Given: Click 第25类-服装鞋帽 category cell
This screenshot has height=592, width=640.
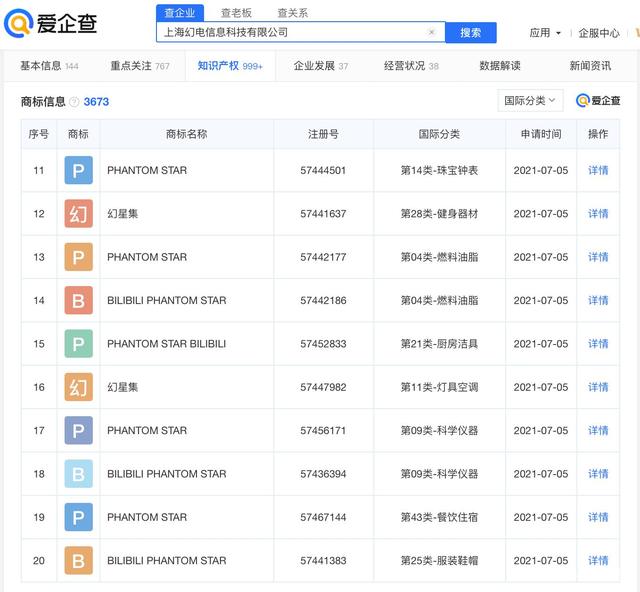Looking at the screenshot, I should tap(439, 561).
